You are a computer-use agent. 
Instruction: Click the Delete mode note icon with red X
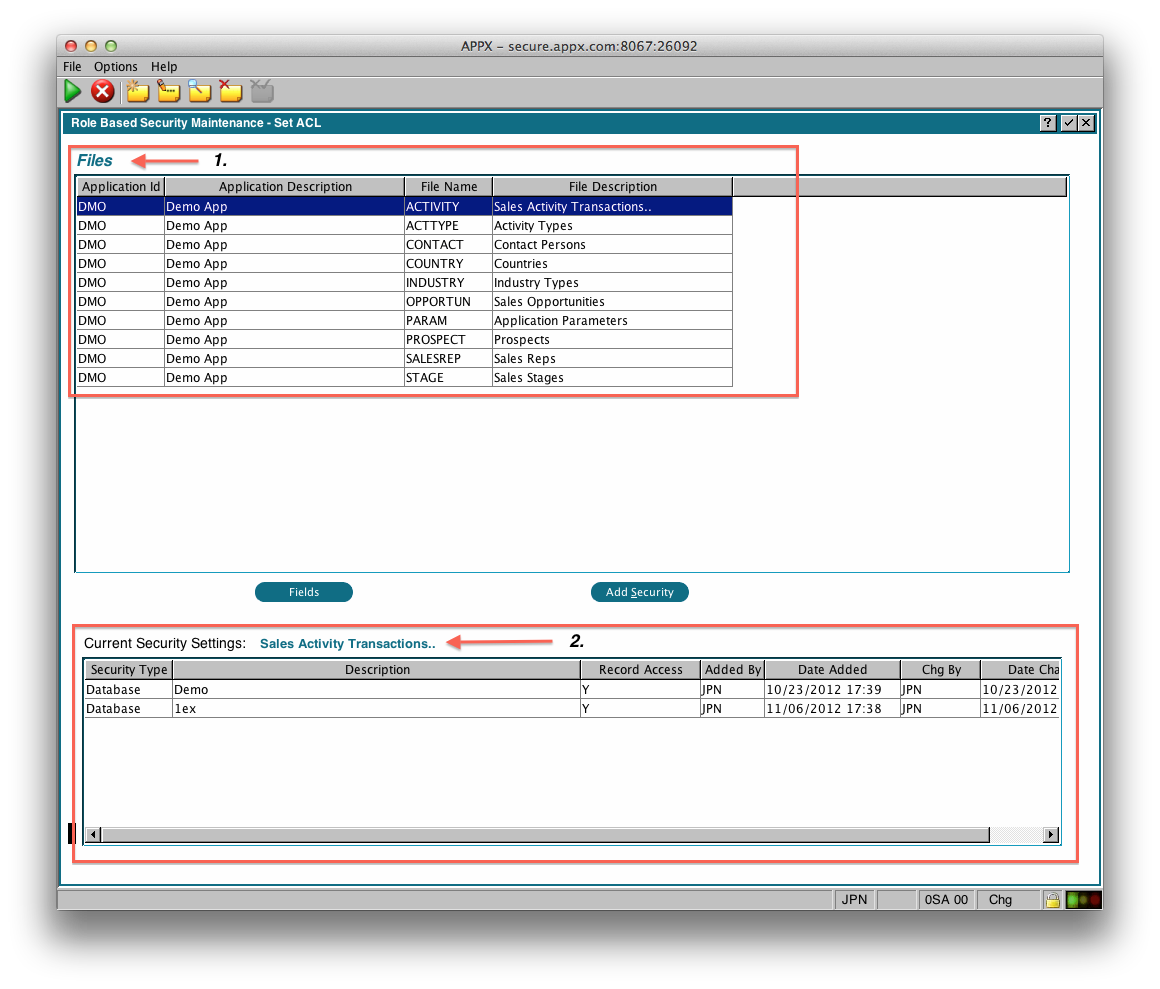click(x=231, y=92)
